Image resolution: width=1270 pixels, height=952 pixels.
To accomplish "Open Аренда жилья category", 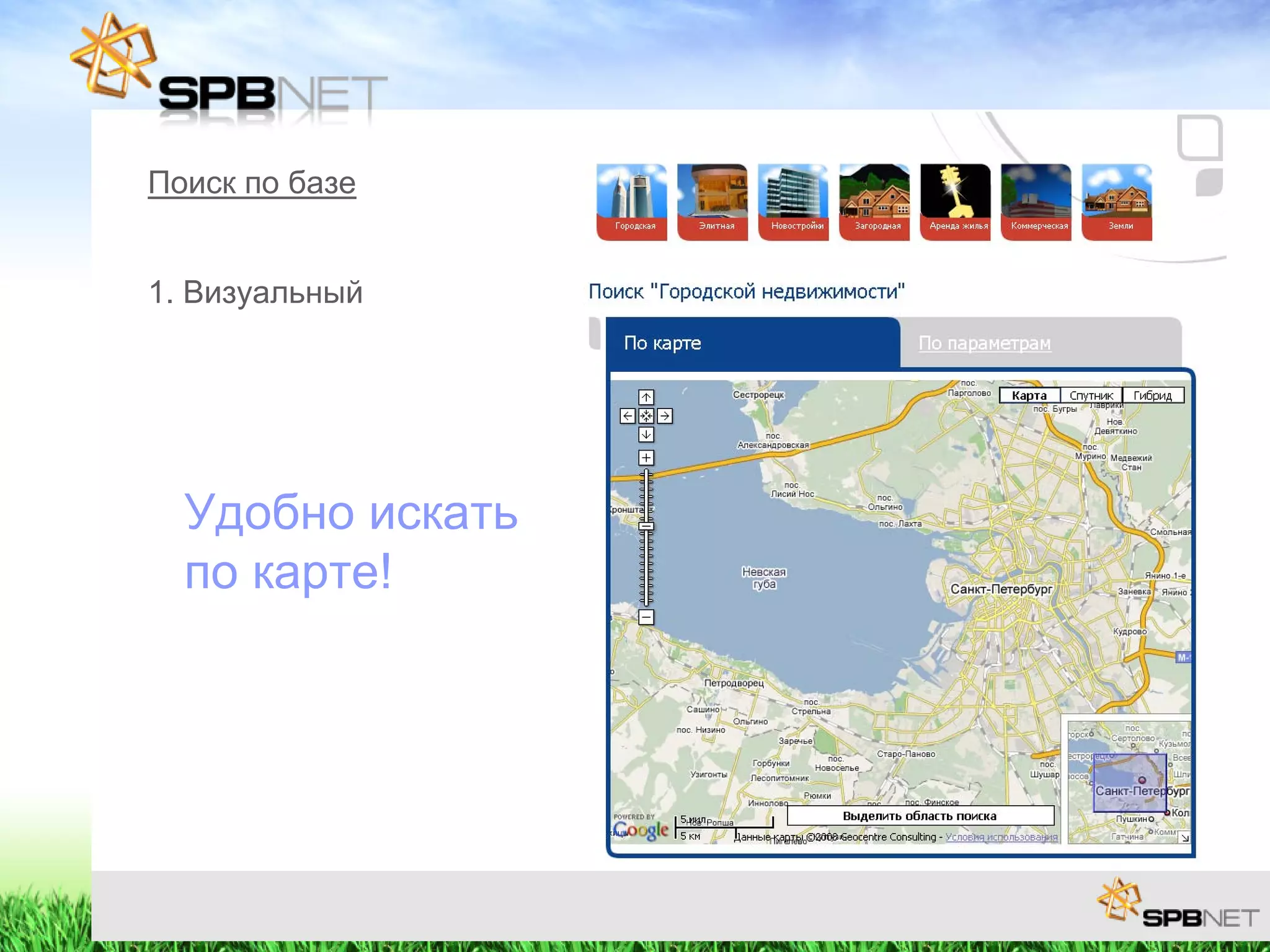I will 956,202.
